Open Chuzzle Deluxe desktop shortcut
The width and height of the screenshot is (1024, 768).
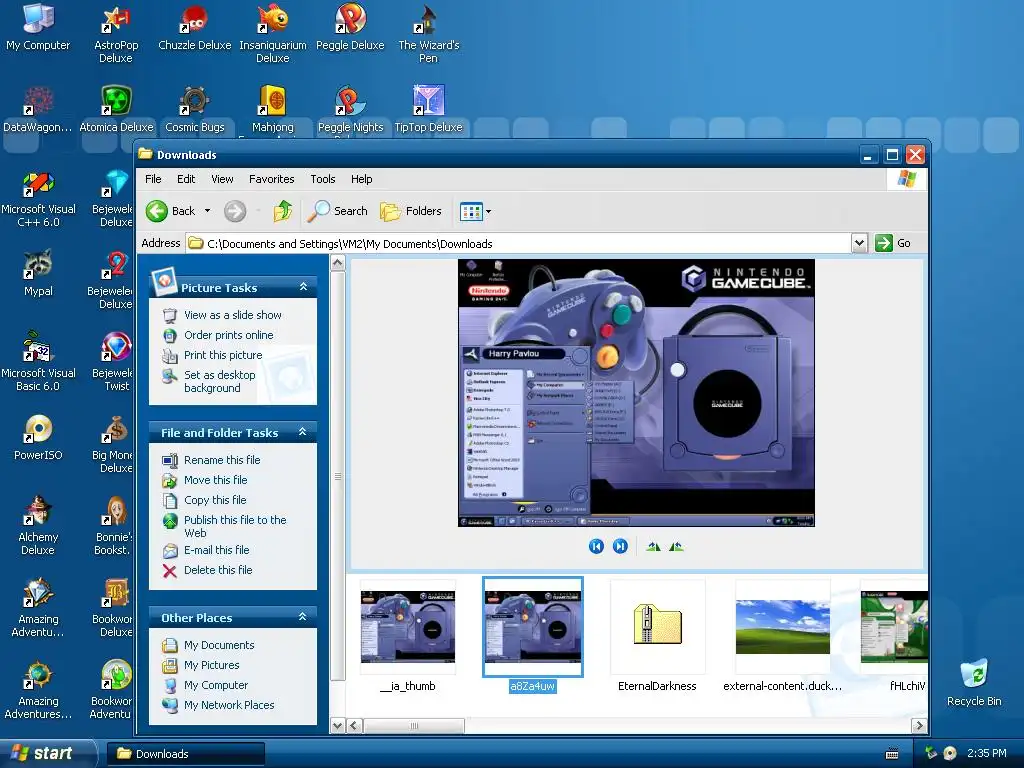[x=194, y=26]
